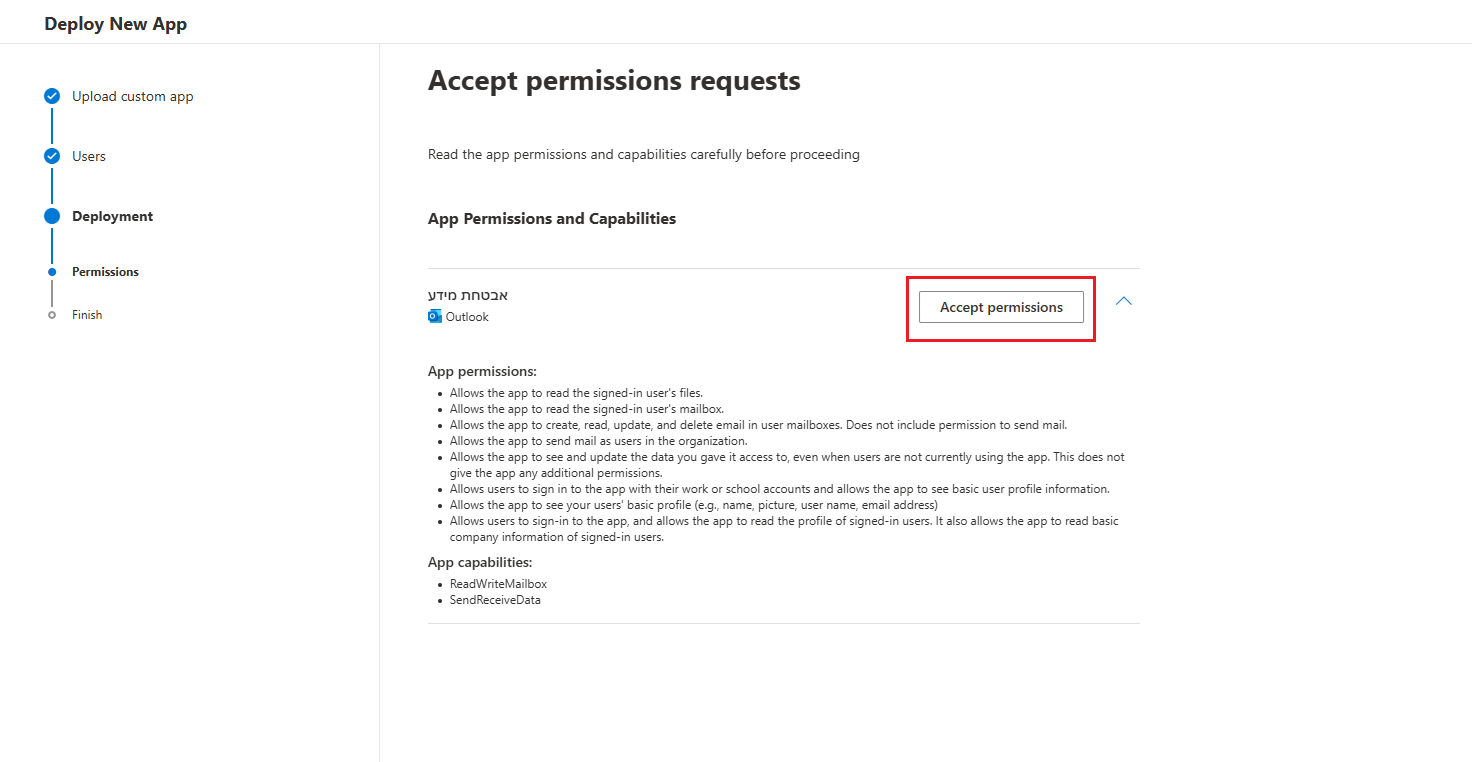Click the Deploy New App title
Image resolution: width=1472 pixels, height=762 pixels.
click(x=116, y=24)
